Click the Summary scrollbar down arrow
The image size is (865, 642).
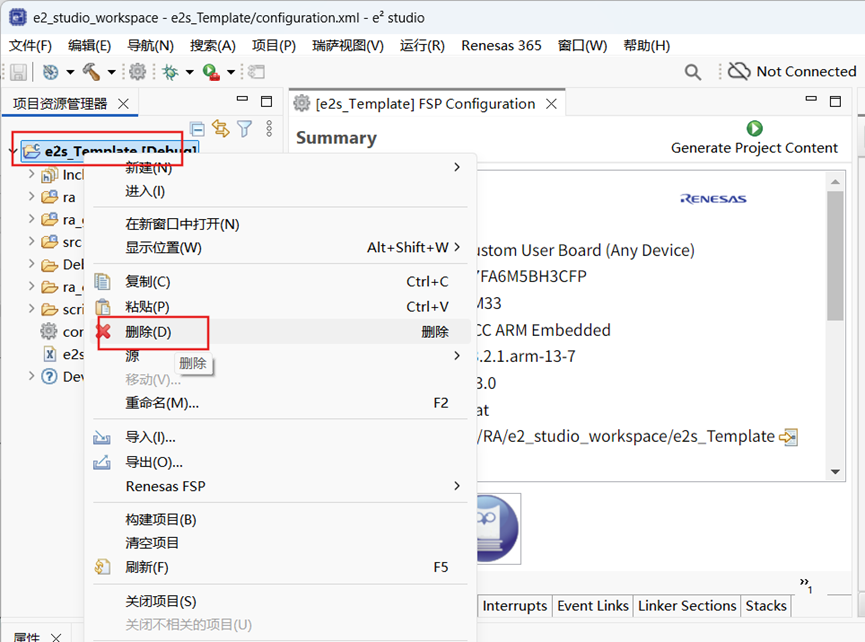click(x=835, y=472)
